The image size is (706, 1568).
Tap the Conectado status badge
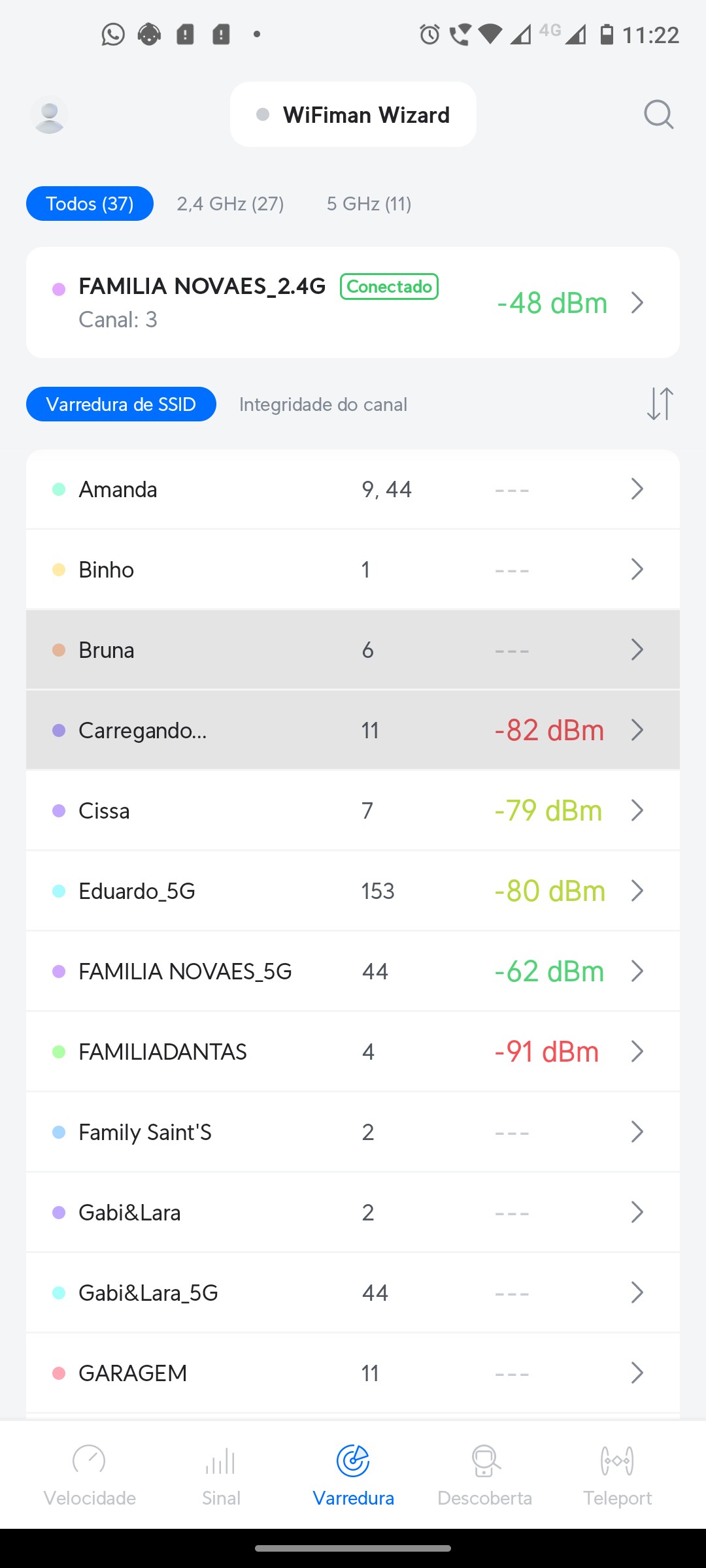pyautogui.click(x=389, y=287)
